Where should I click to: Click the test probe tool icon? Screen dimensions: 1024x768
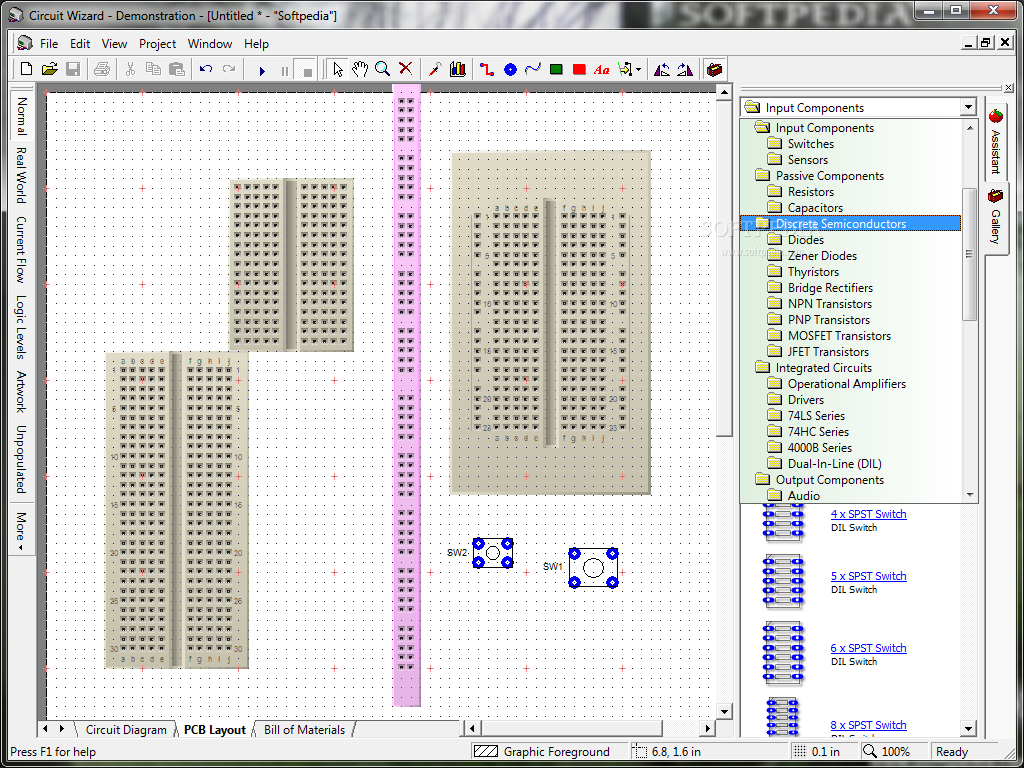click(x=435, y=69)
